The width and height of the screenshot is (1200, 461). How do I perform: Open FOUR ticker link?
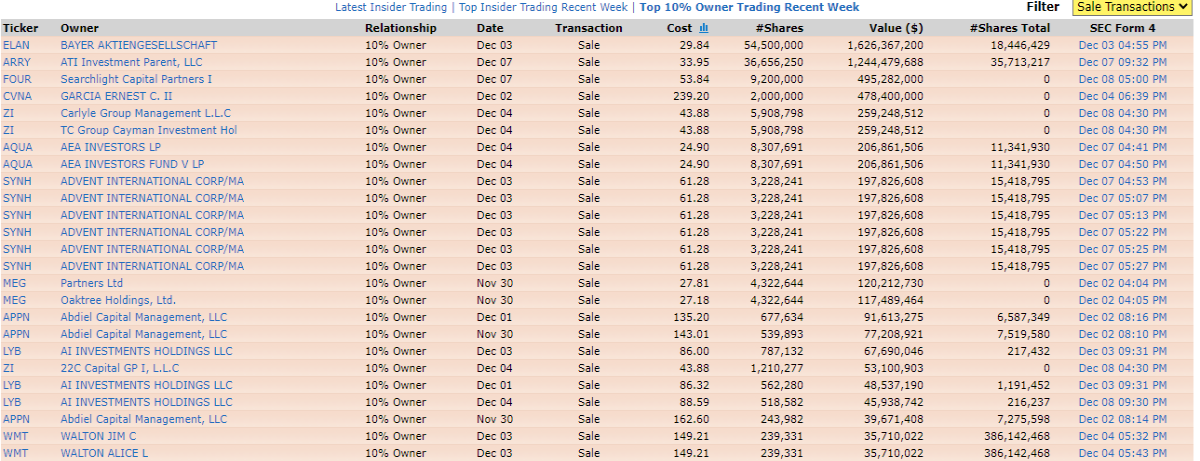pyautogui.click(x=17, y=79)
